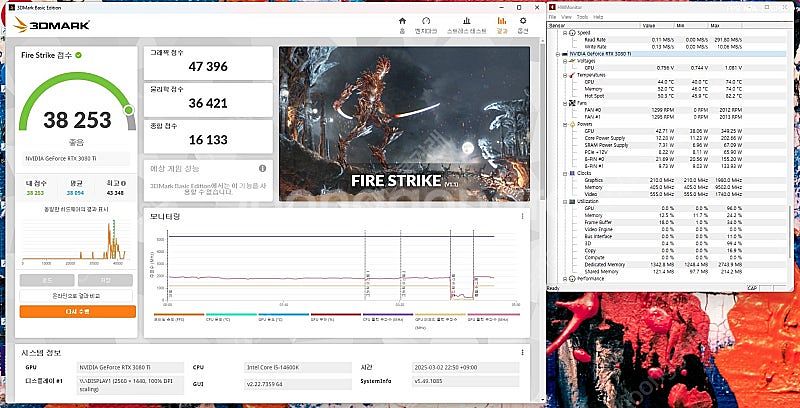Click the Sensor column header
This screenshot has height=408, width=800.
pyautogui.click(x=594, y=25)
